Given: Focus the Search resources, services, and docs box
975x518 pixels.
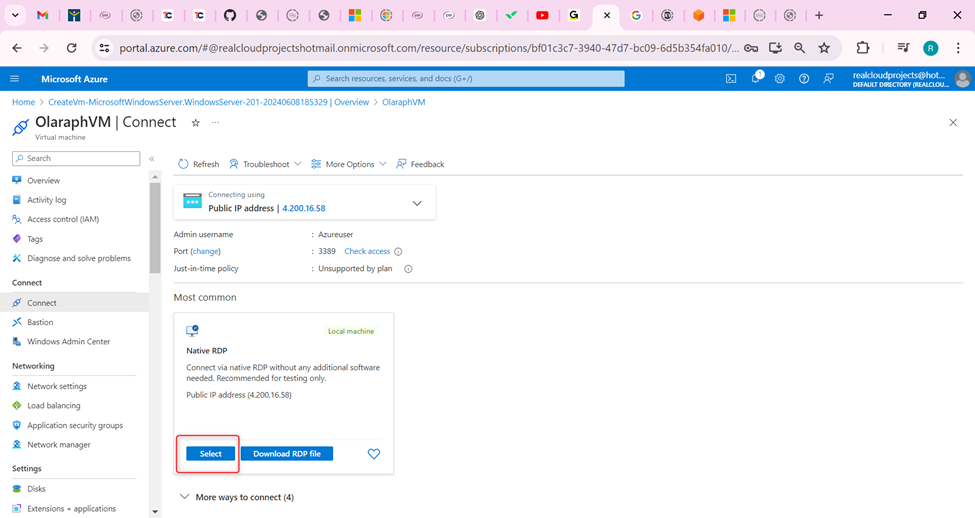Looking at the screenshot, I should (466, 79).
